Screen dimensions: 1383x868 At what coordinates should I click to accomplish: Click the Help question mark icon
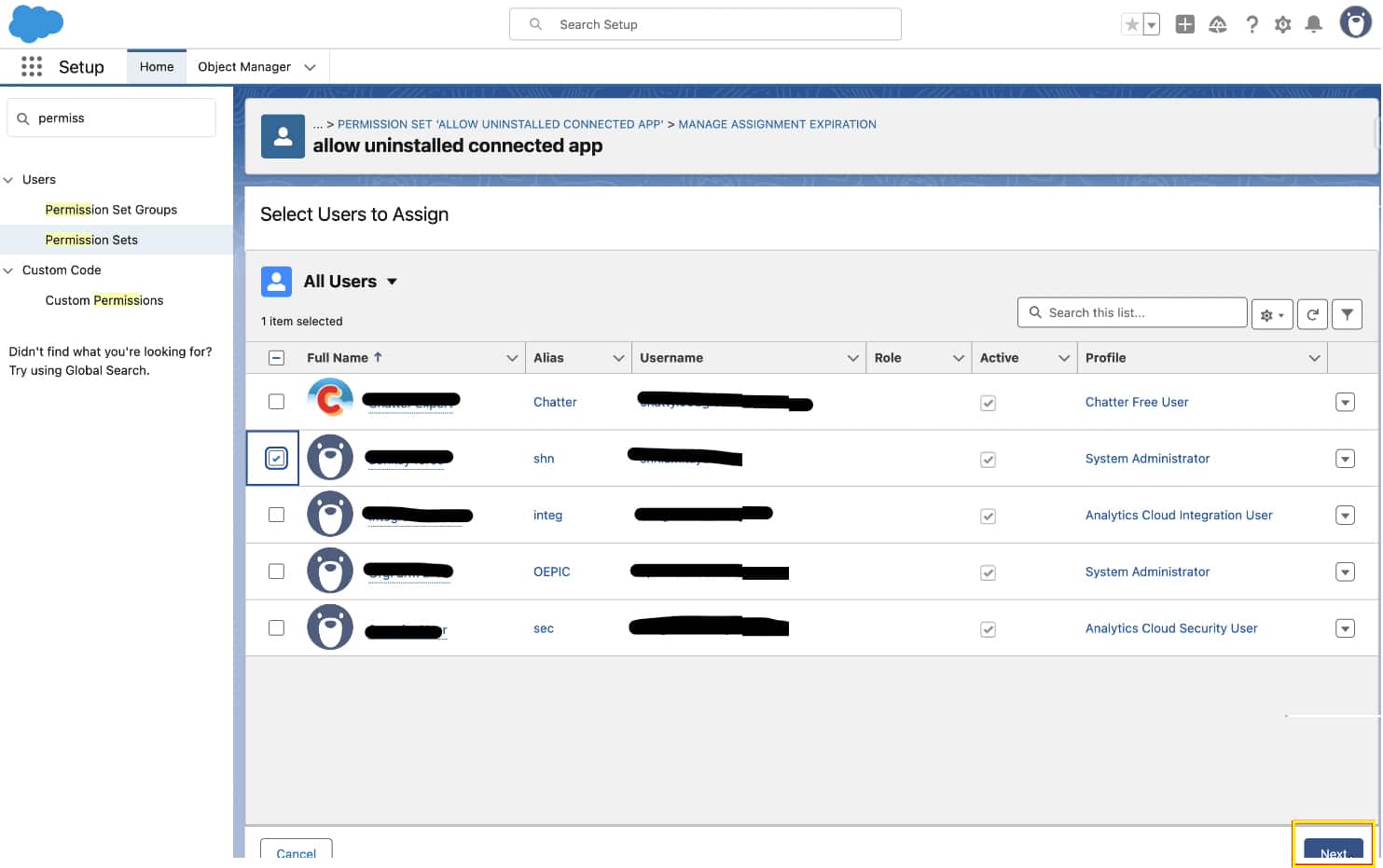[x=1252, y=24]
